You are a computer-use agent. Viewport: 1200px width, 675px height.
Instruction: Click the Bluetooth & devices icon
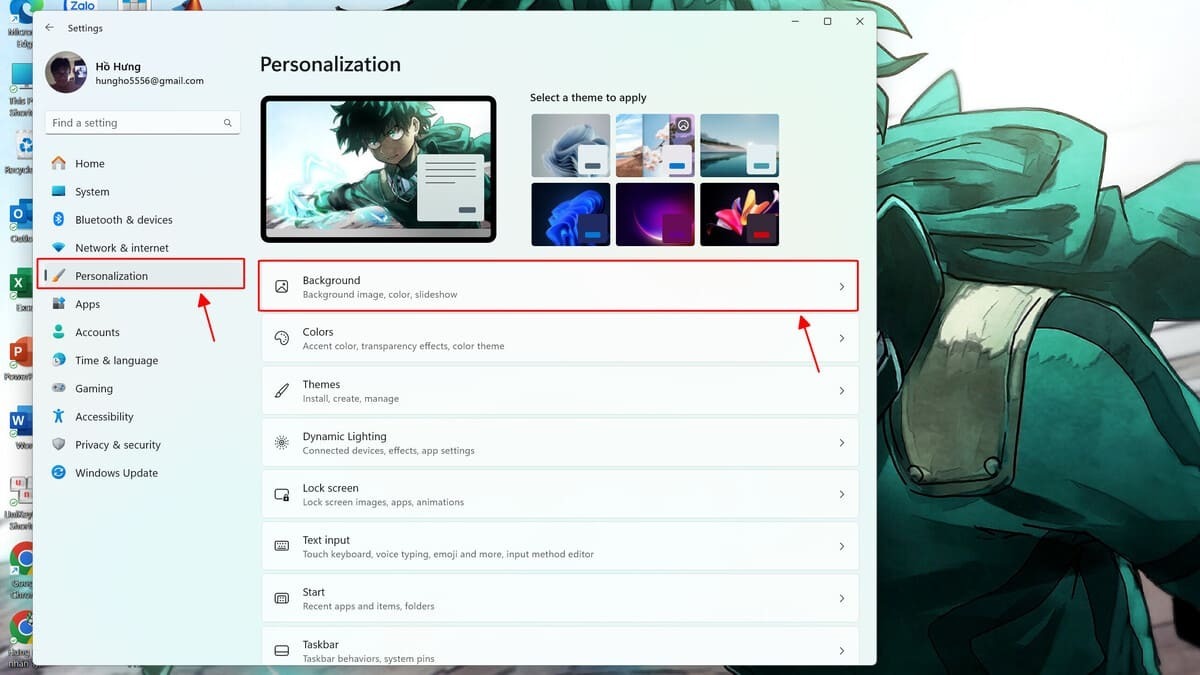click(x=58, y=219)
